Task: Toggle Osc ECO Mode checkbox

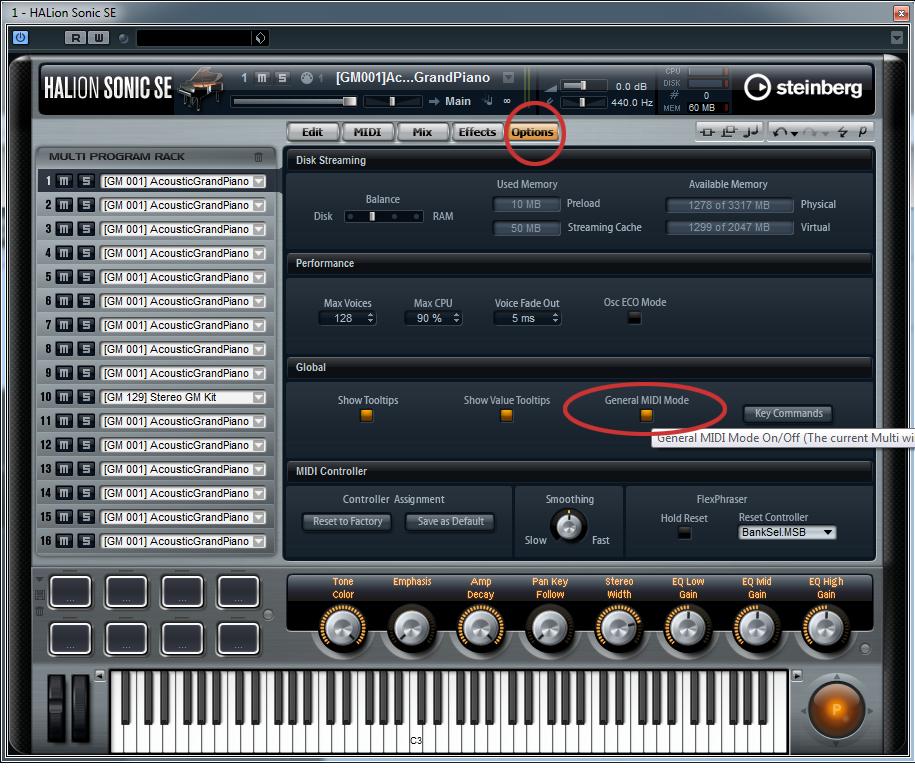Action: click(x=634, y=318)
